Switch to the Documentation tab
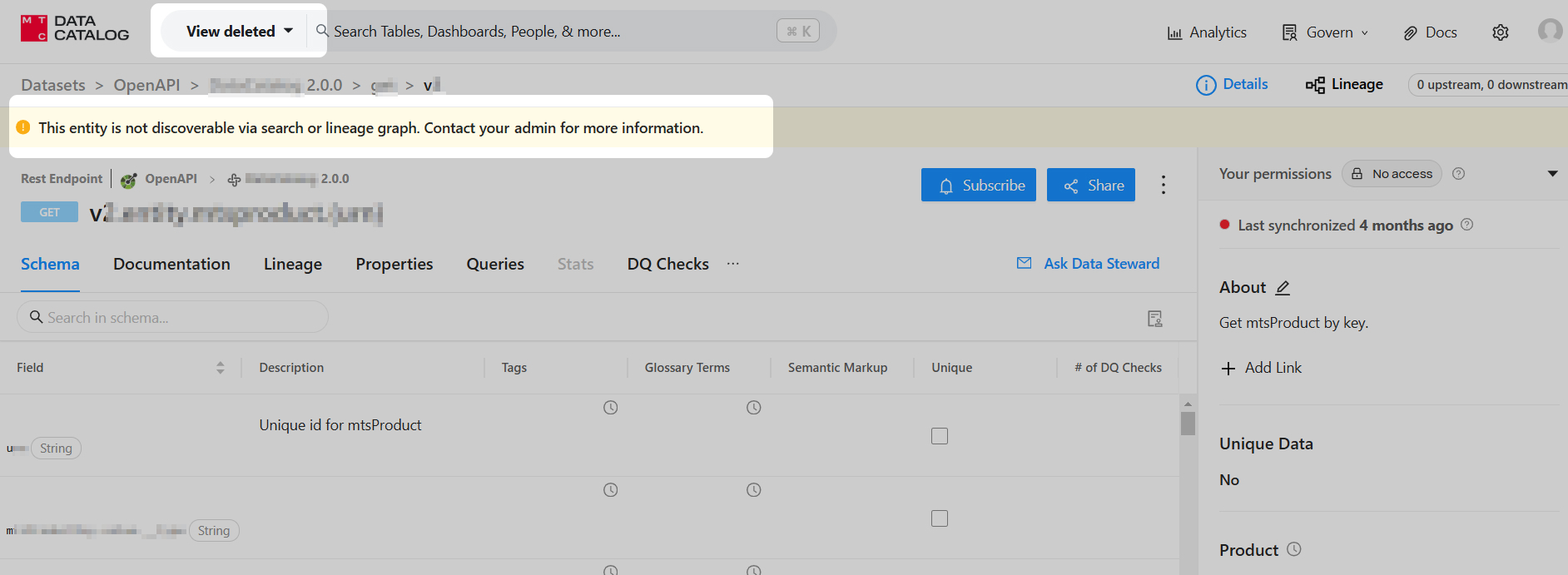1568x575 pixels. [x=171, y=265]
